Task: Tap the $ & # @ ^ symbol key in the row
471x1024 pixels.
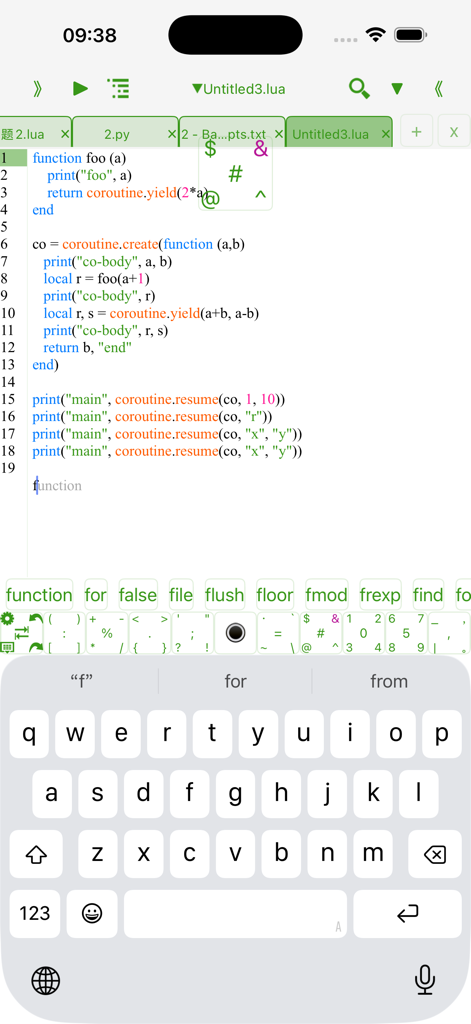Action: (321, 633)
